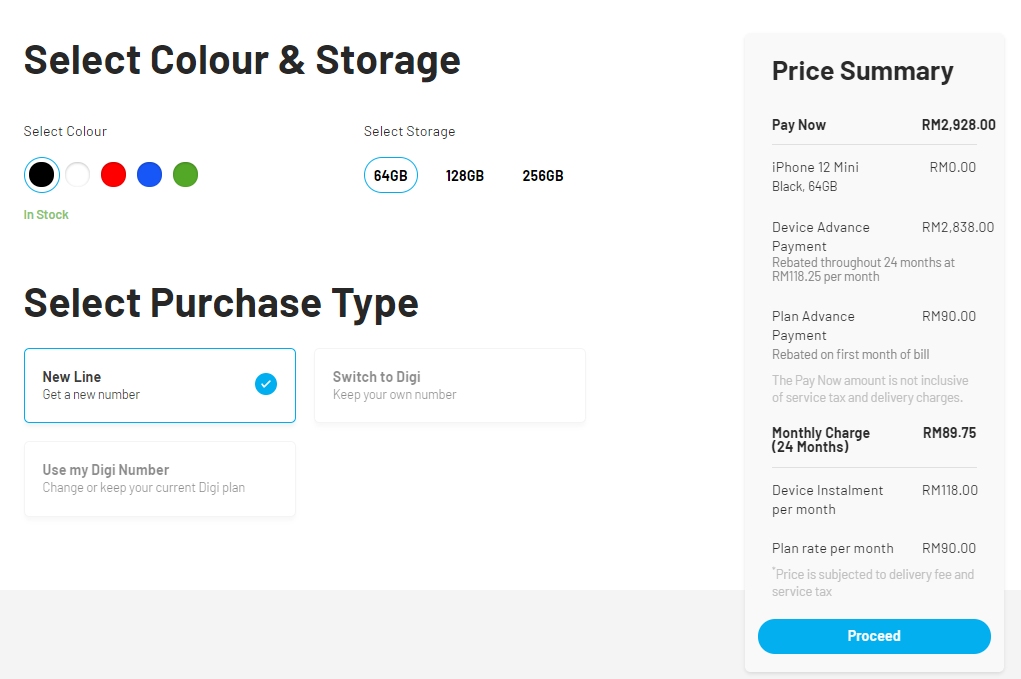
Task: Choose the green colour swatch
Action: [185, 175]
